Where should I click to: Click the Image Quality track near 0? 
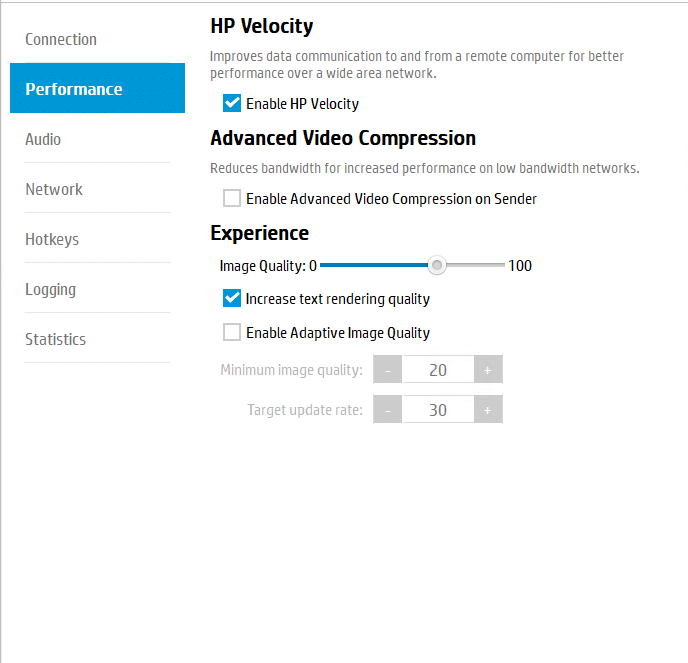[x=326, y=265]
